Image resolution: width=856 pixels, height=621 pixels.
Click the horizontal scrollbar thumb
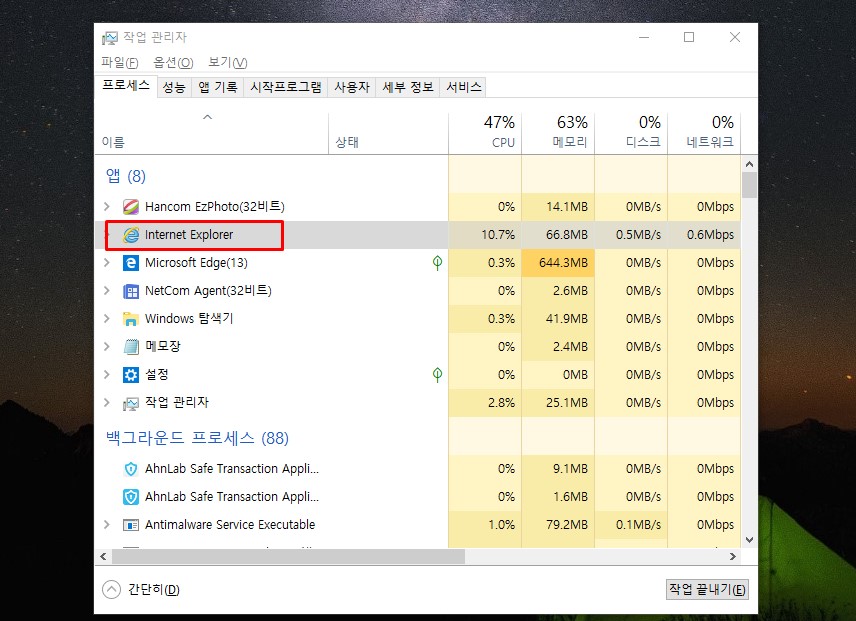click(x=288, y=557)
